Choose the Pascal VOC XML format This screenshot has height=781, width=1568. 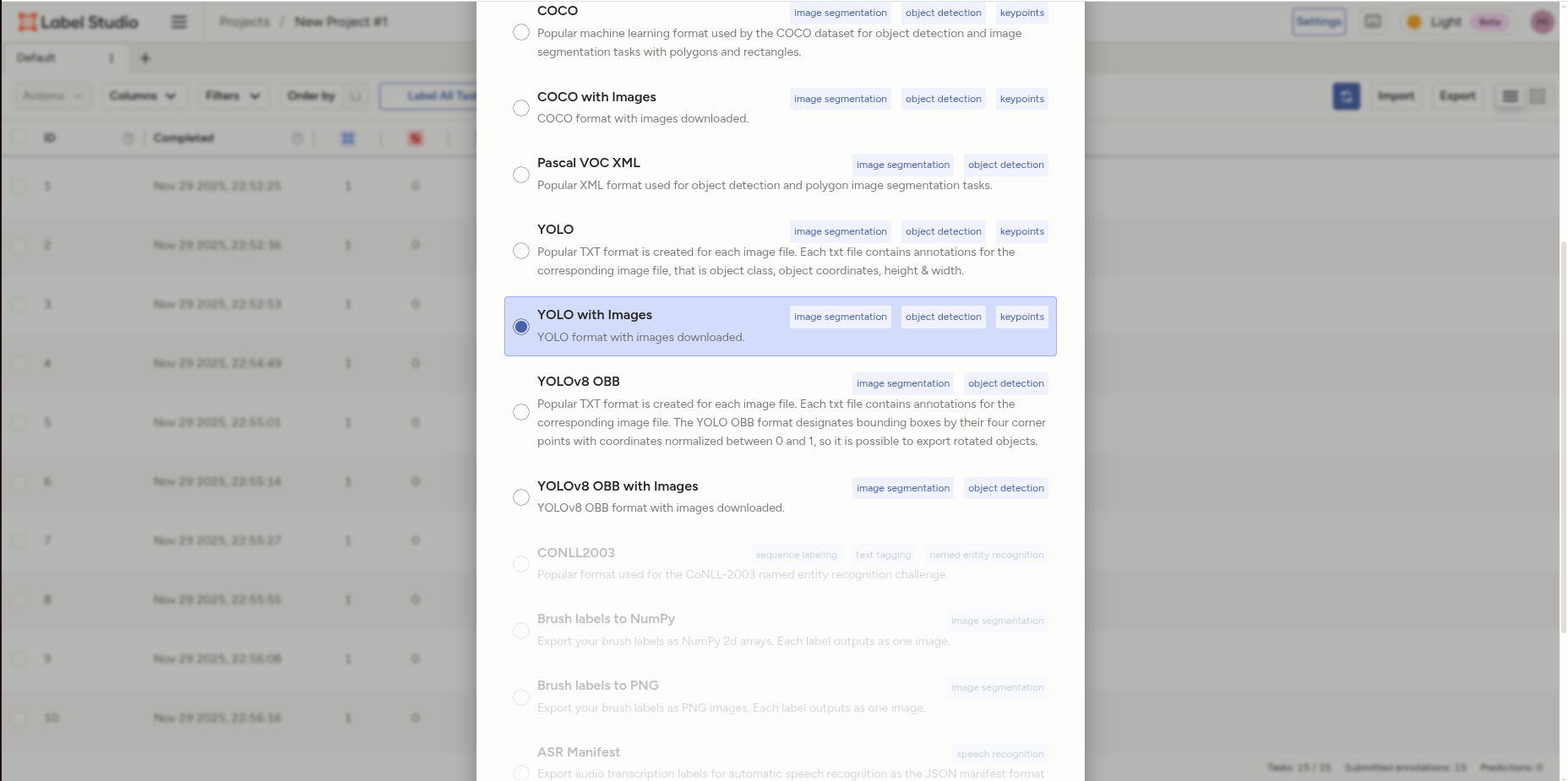(x=521, y=175)
